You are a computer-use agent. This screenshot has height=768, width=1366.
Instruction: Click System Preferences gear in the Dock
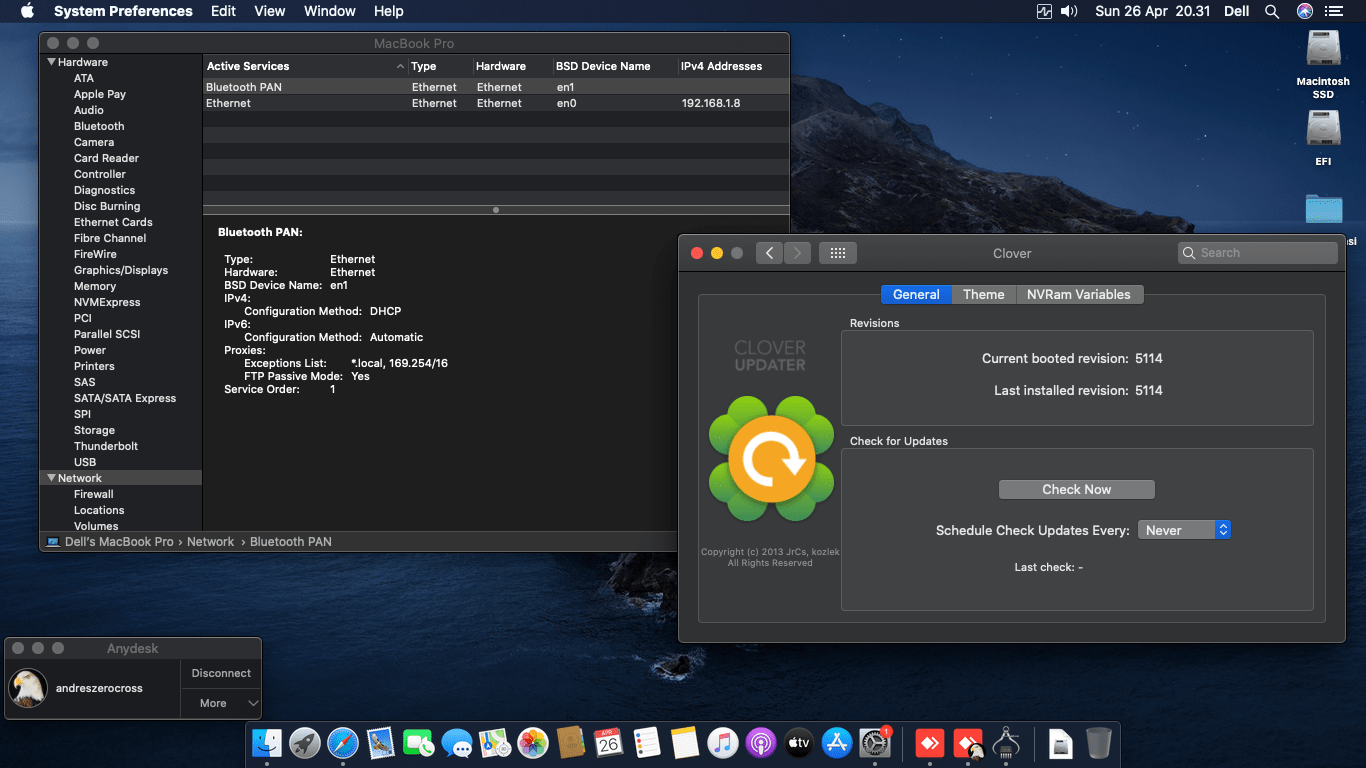click(875, 743)
